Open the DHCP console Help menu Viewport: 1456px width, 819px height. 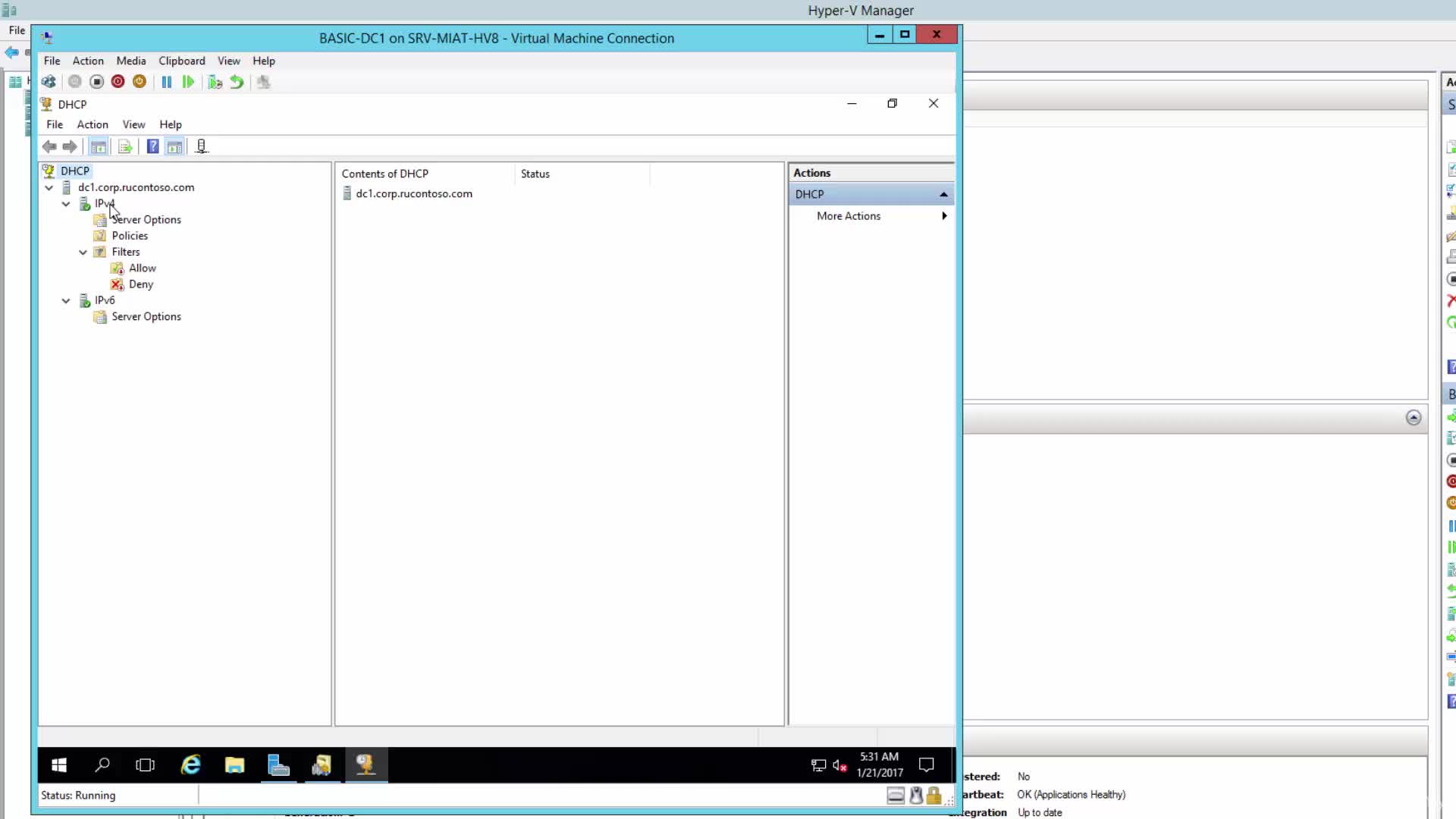click(x=171, y=124)
